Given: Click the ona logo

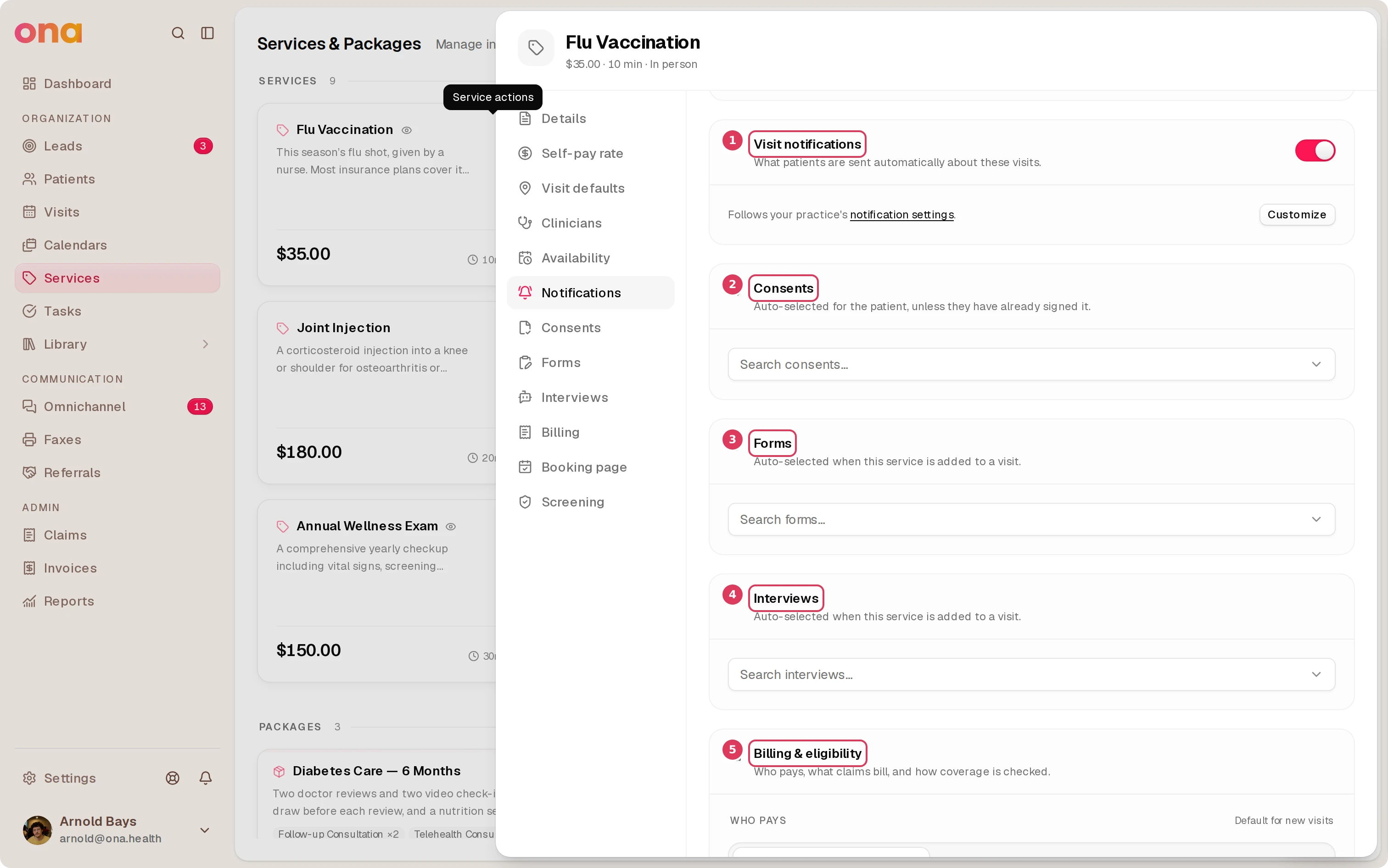Looking at the screenshot, I should (x=48, y=33).
